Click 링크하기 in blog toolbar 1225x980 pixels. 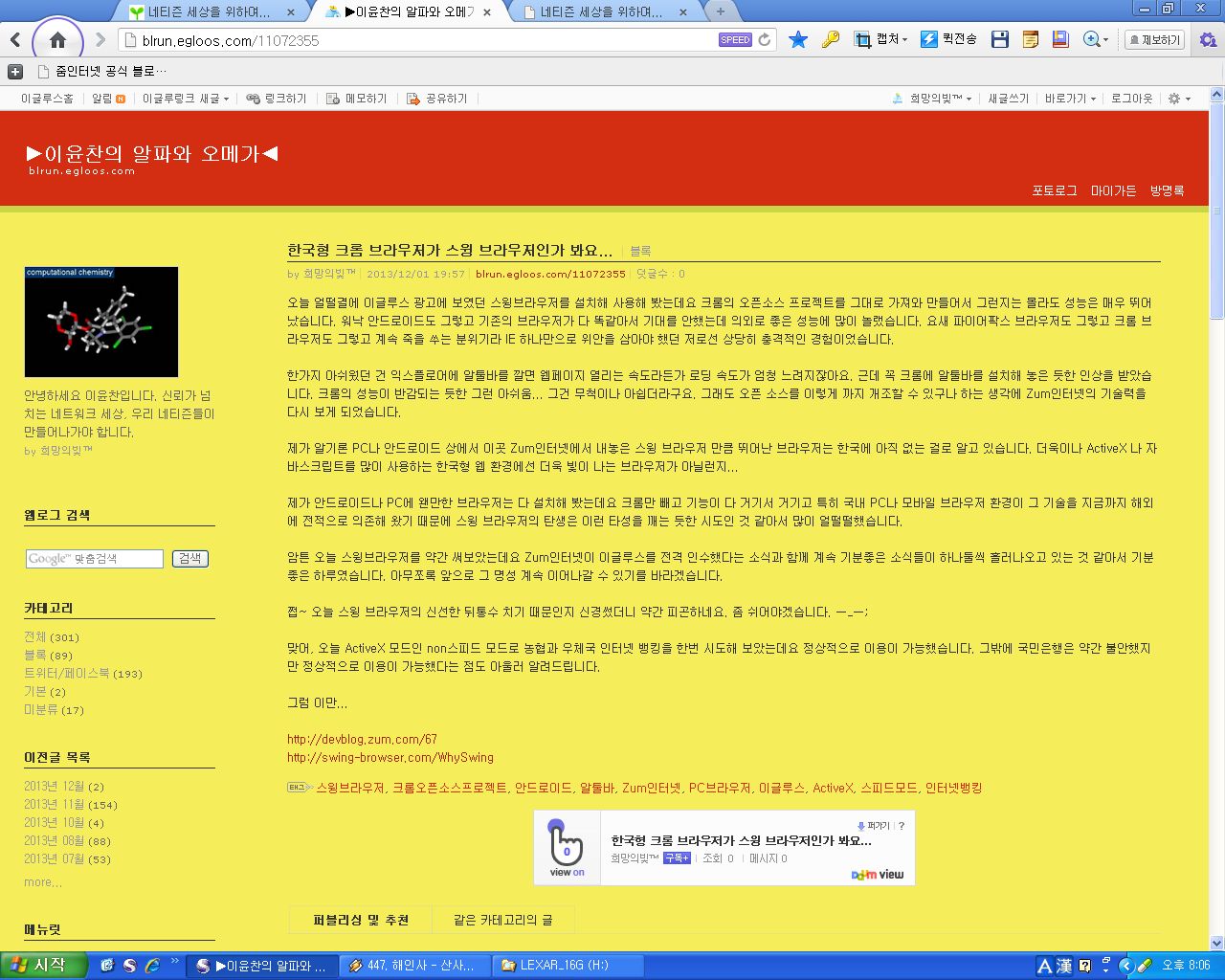point(277,99)
